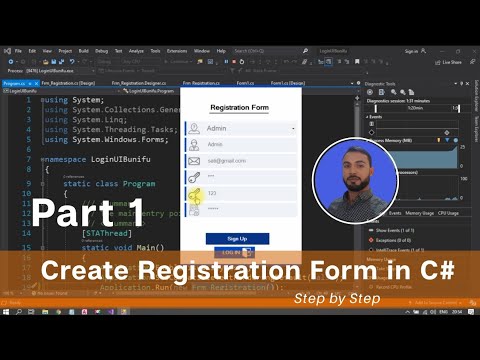Open the Admin role combo box arrow
Image resolution: width=480 pixels, height=360 pixels.
coord(293,129)
